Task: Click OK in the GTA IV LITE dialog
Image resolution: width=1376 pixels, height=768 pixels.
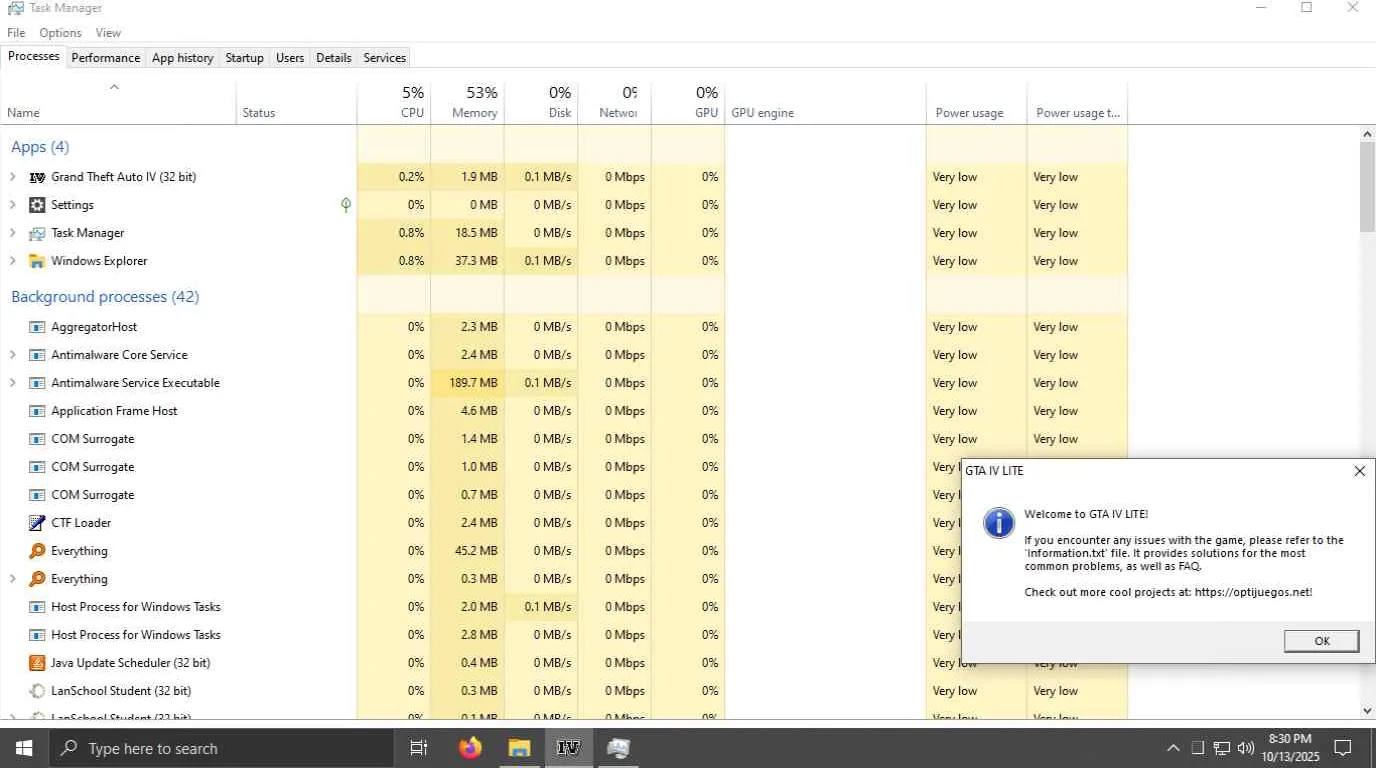Action: click(1321, 641)
